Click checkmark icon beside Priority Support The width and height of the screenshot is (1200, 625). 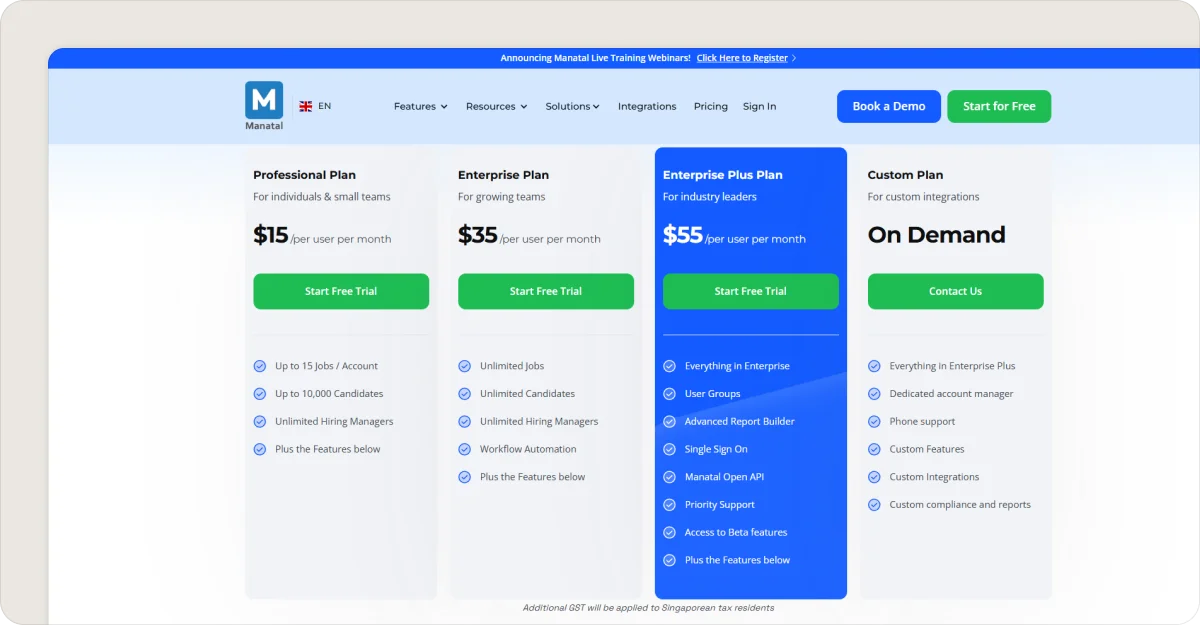[669, 505]
